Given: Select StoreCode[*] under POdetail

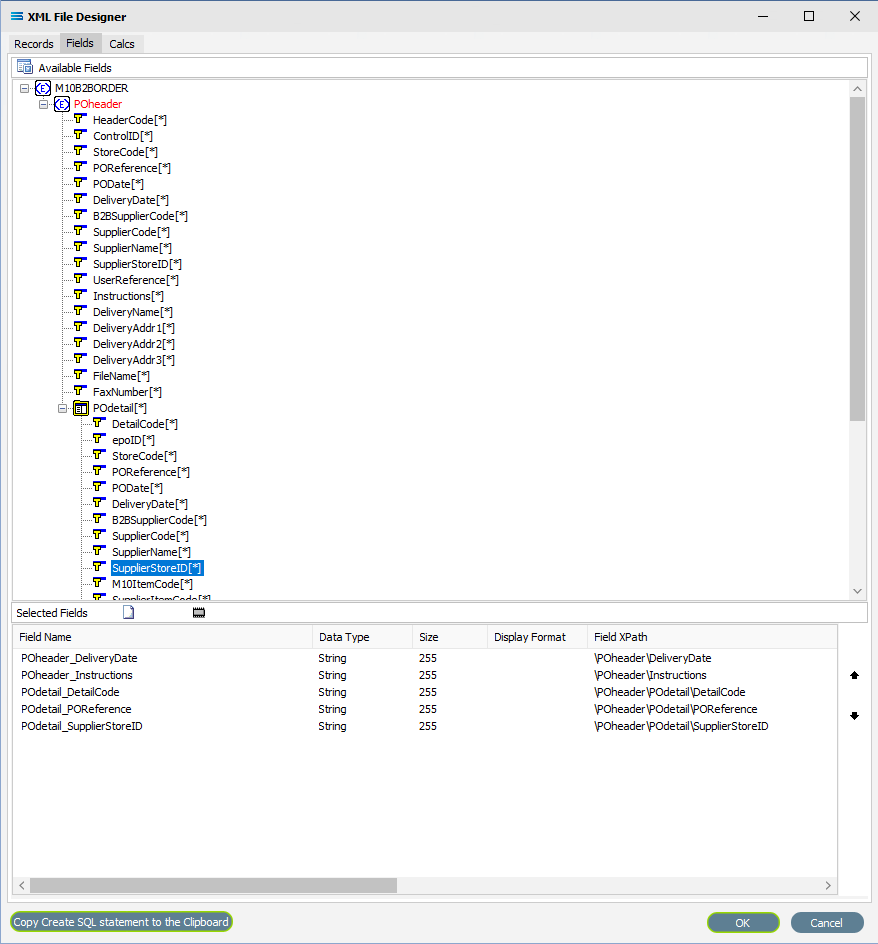Looking at the screenshot, I should (144, 456).
